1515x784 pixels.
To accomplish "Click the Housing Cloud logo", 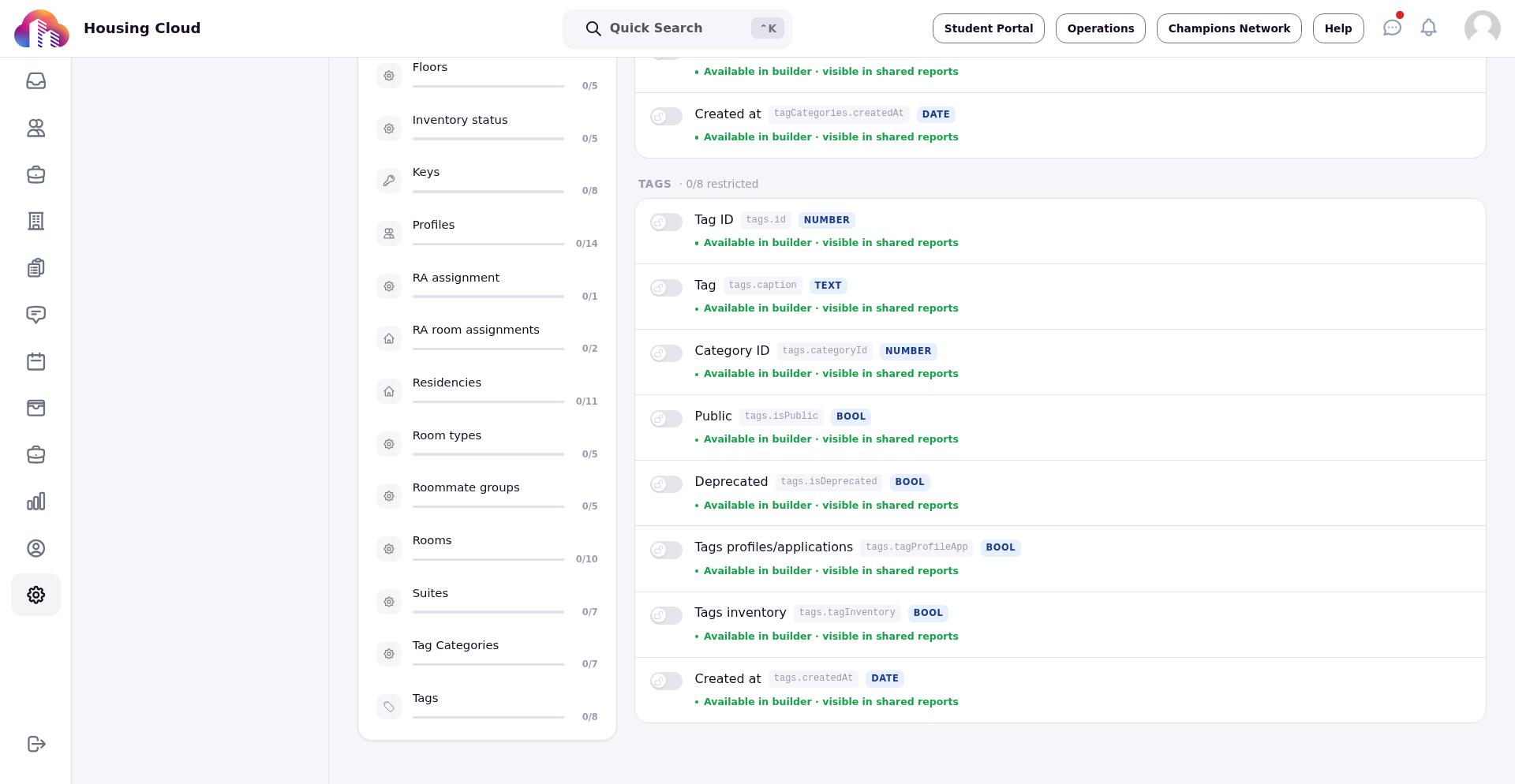I will point(41,28).
